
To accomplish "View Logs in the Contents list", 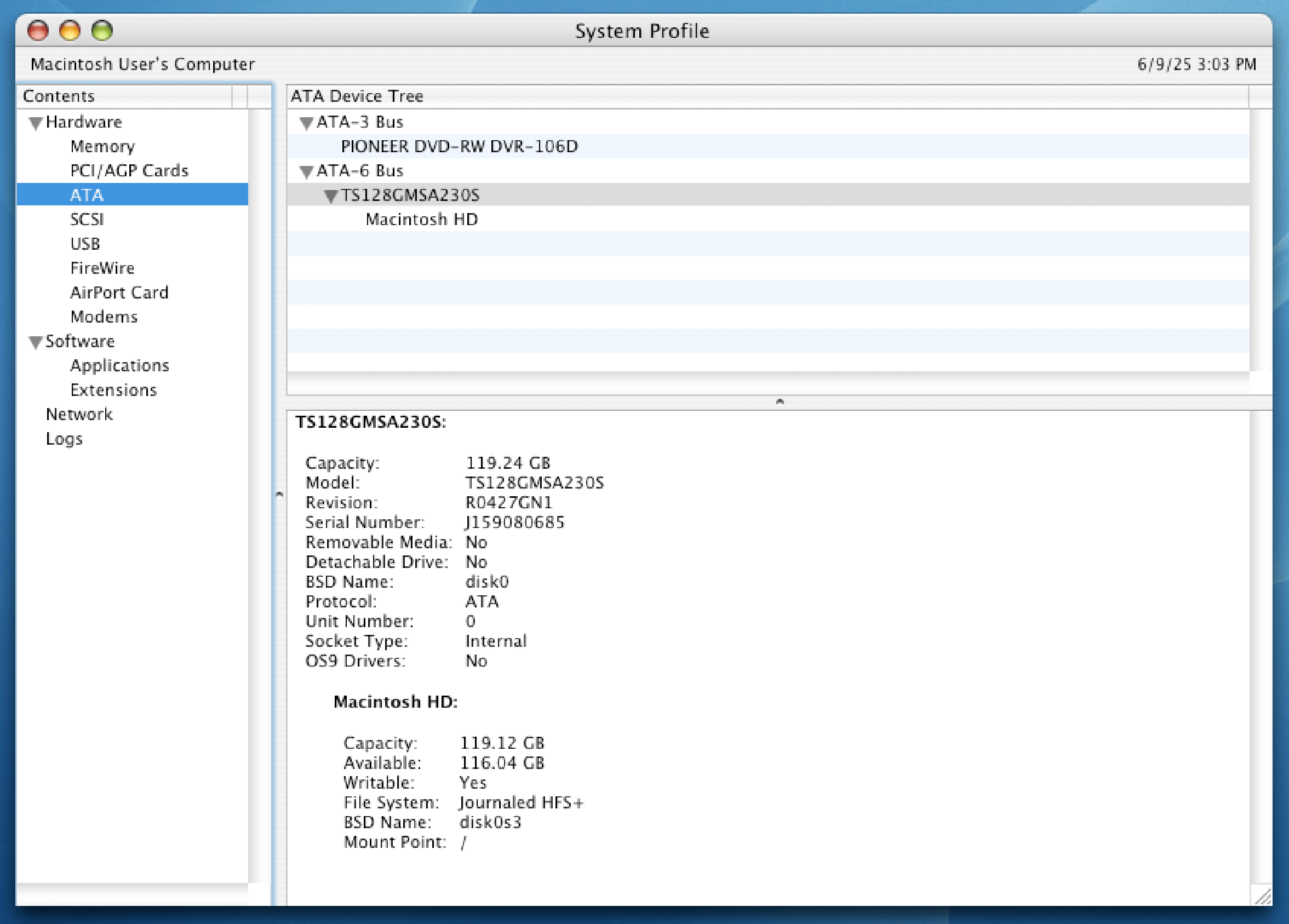I will coord(64,439).
